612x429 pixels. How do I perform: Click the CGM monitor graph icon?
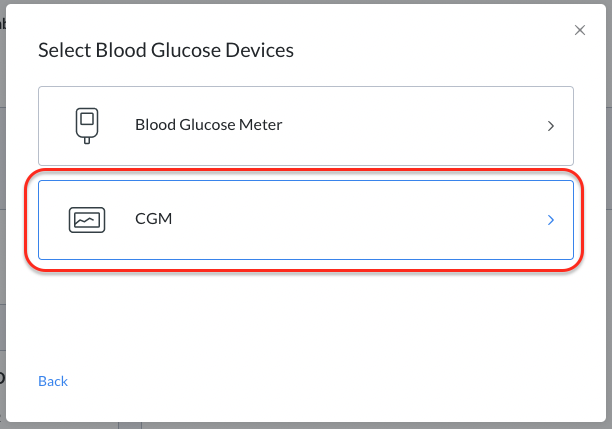86,219
